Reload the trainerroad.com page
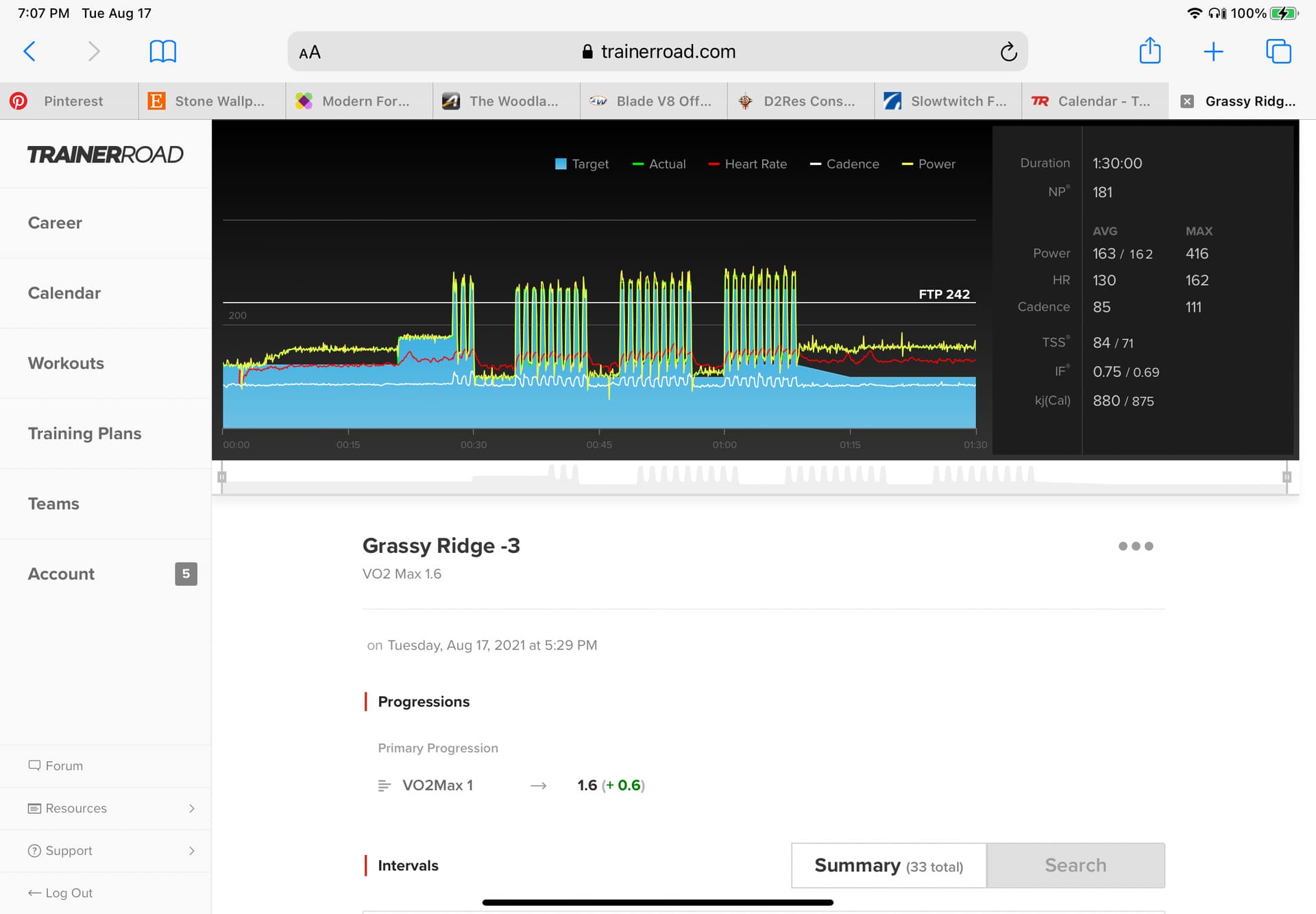This screenshot has width=1316, height=914. [x=1008, y=52]
